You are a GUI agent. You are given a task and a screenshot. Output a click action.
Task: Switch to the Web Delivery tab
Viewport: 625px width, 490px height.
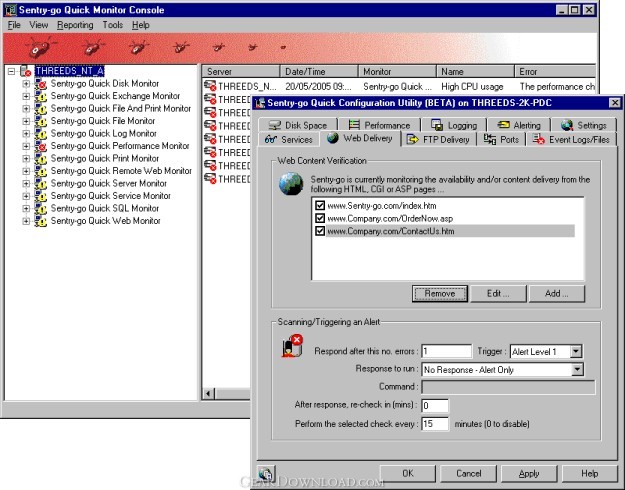(361, 139)
